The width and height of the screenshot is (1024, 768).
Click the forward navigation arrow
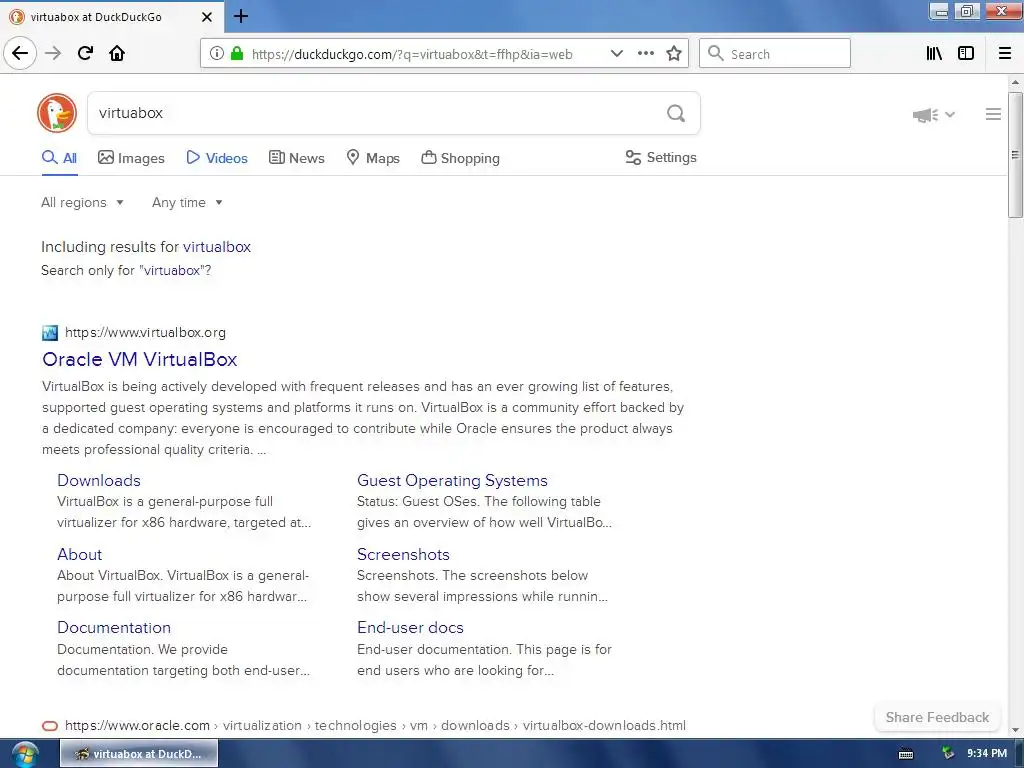[x=53, y=53]
